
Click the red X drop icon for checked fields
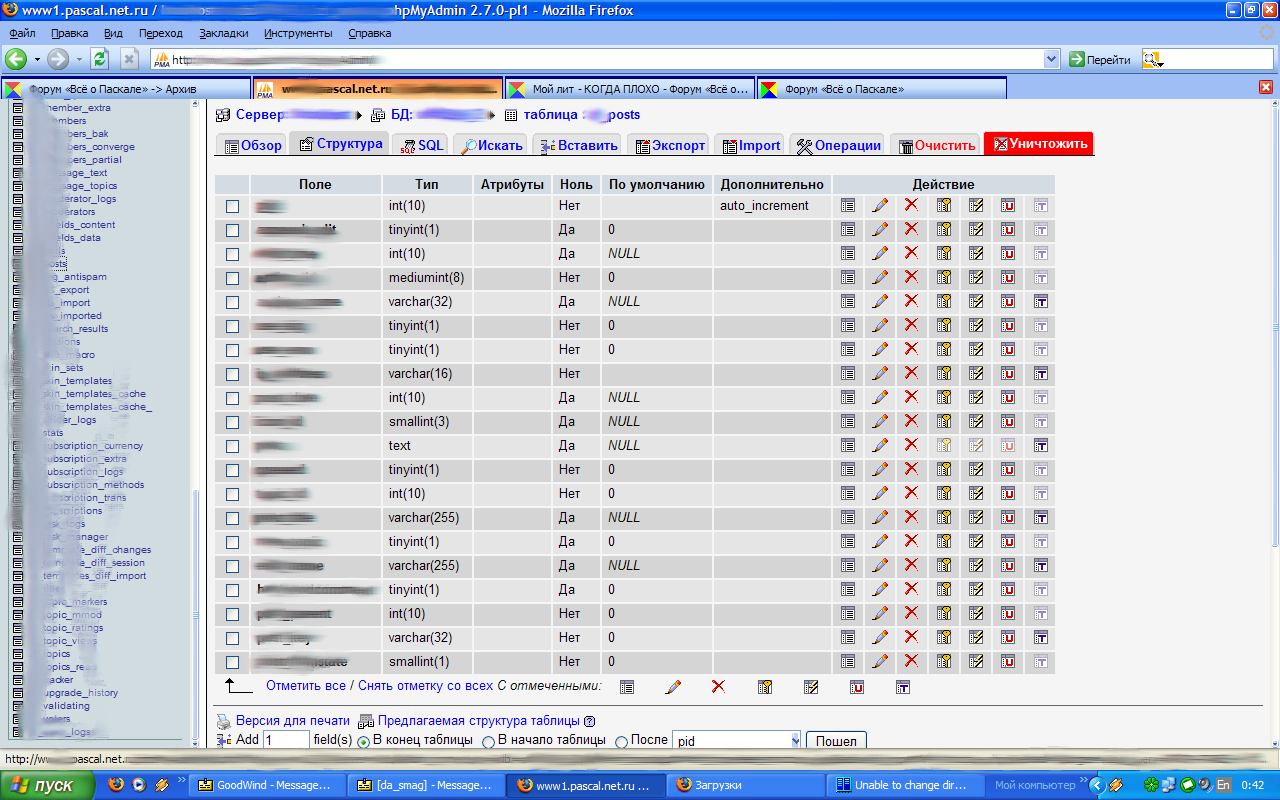click(718, 686)
